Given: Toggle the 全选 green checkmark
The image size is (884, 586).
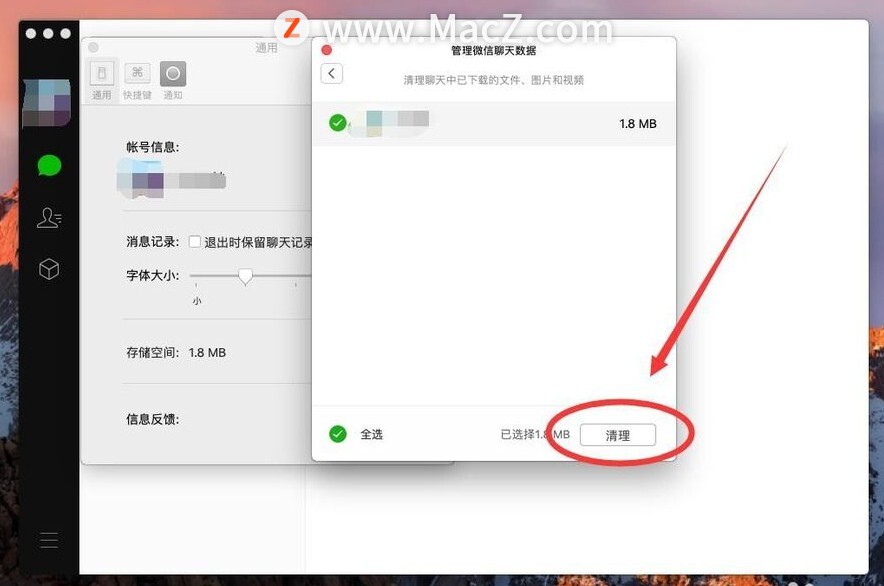Looking at the screenshot, I should (338, 434).
